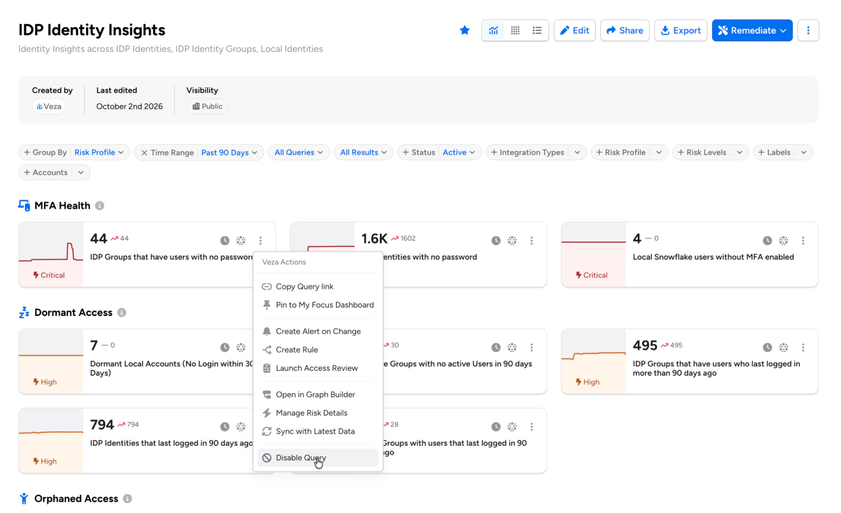841x513 pixels.
Task: Open the page-level three-dot menu
Action: tap(808, 31)
